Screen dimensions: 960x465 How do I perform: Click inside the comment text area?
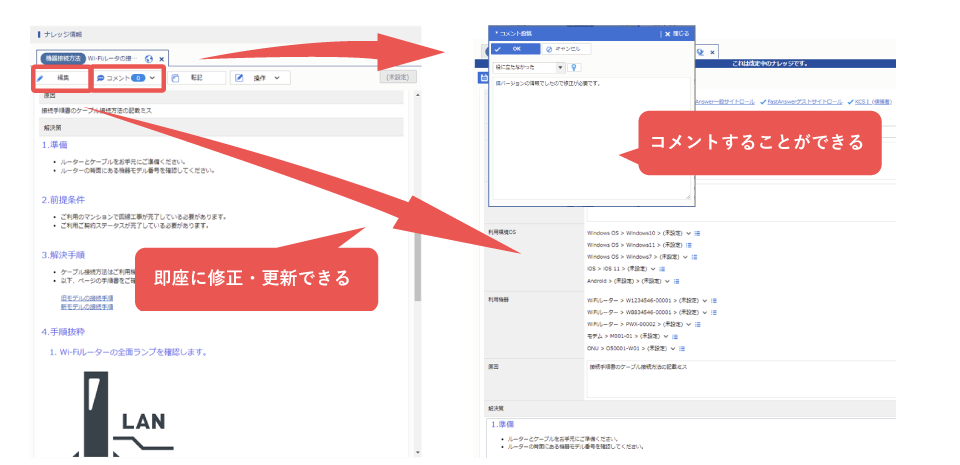(590, 140)
